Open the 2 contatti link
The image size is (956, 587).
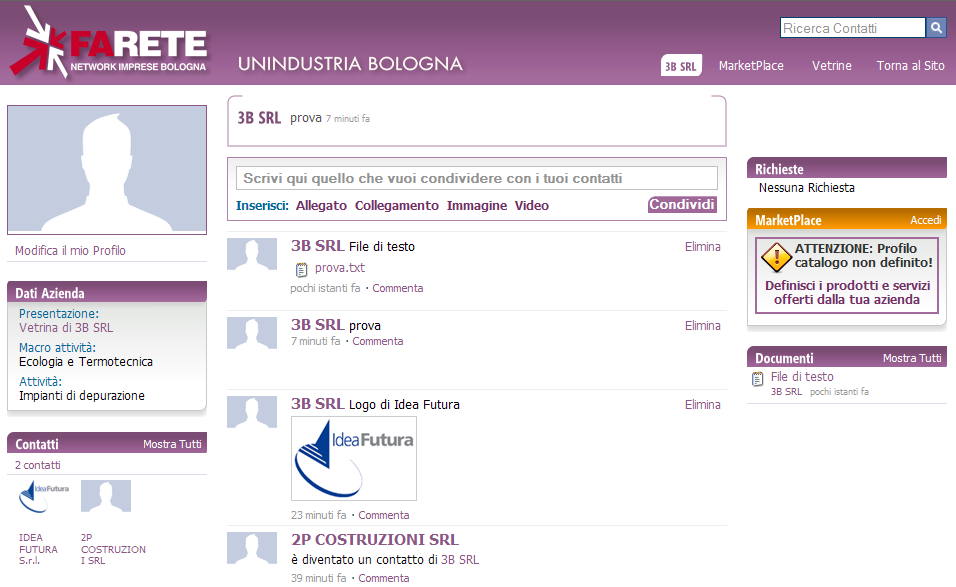[x=38, y=465]
